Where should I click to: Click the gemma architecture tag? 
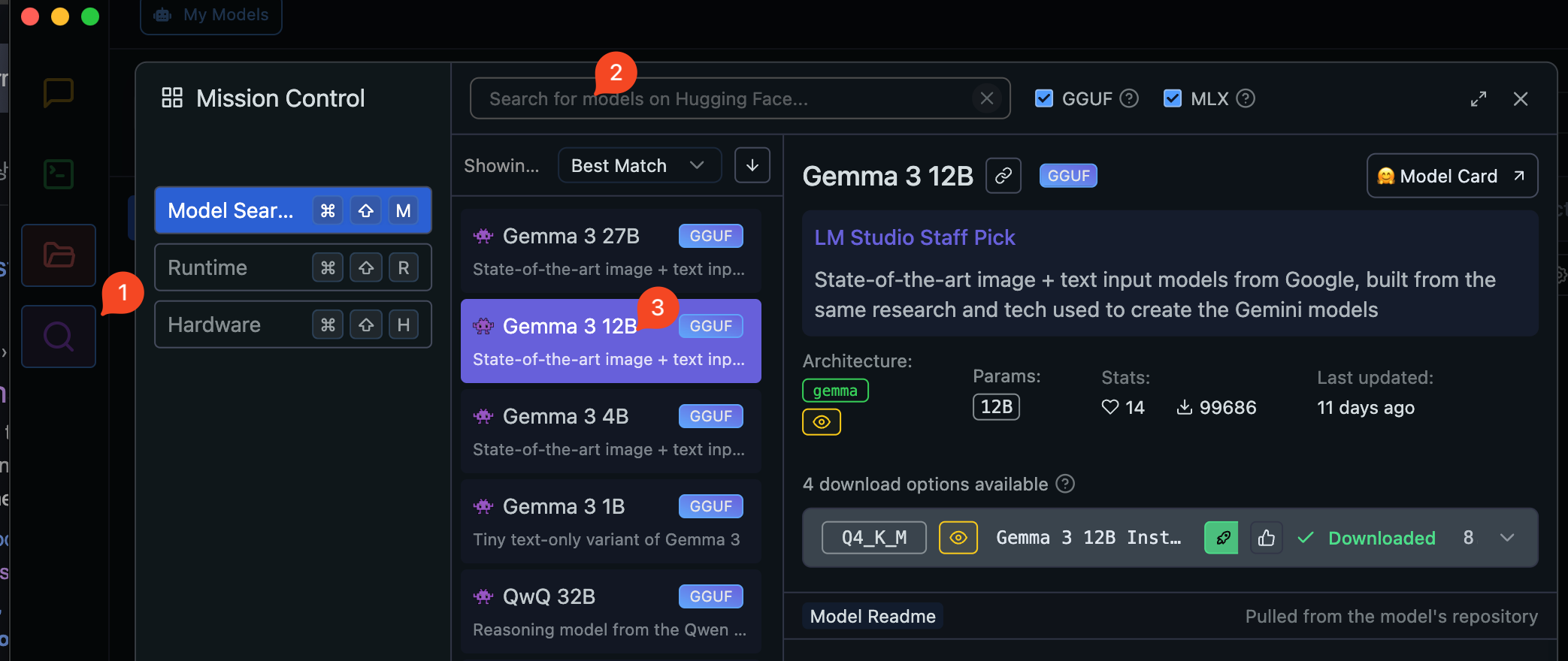point(835,391)
